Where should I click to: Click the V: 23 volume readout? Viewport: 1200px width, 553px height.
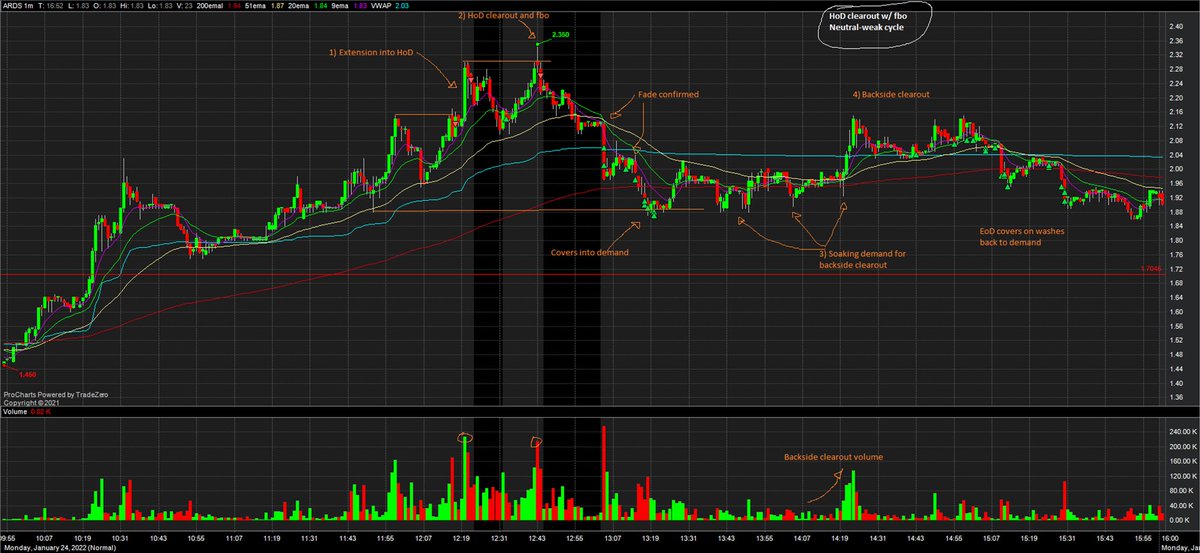pyautogui.click(x=184, y=5)
